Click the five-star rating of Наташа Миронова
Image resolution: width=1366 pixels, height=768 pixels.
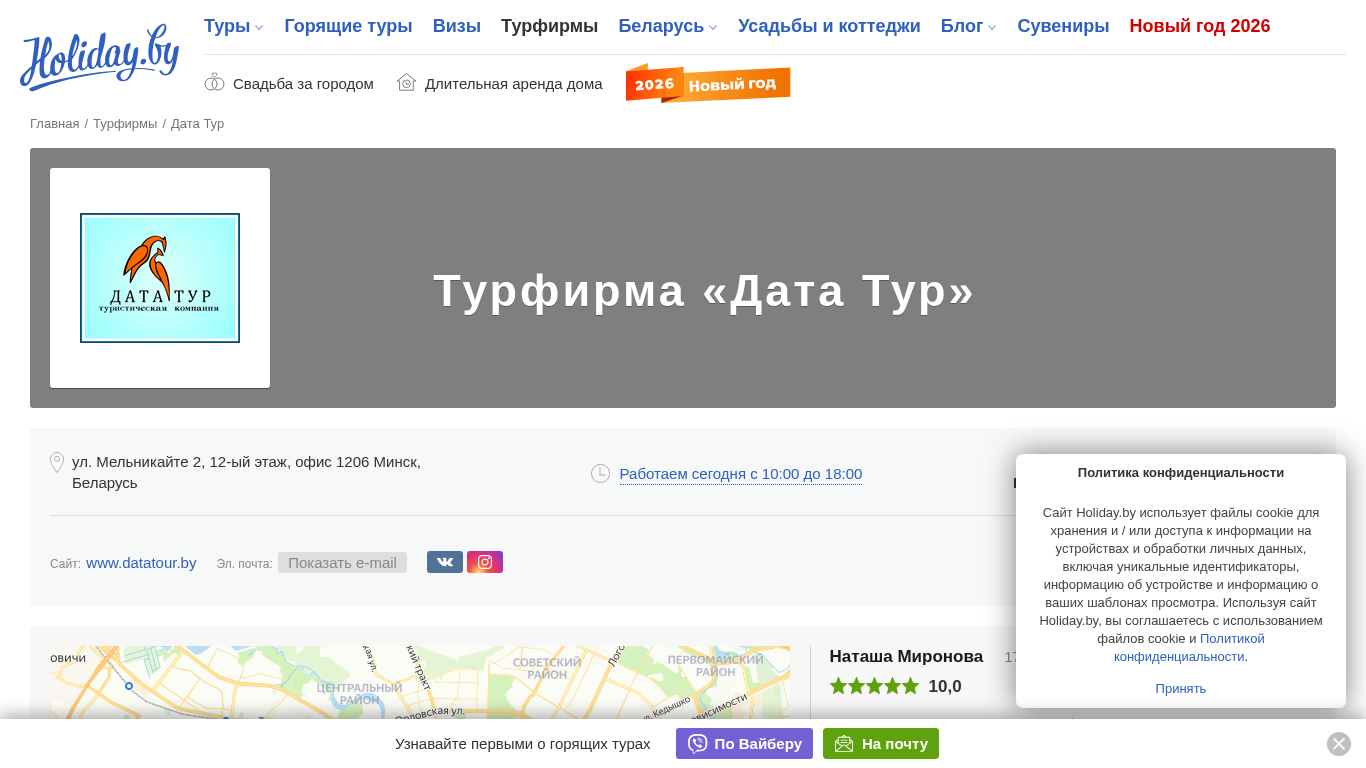pos(874,686)
